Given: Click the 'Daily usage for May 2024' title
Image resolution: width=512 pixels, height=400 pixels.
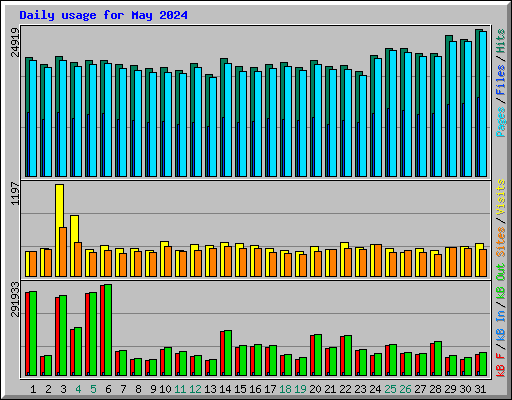Looking at the screenshot, I should click(103, 15).
